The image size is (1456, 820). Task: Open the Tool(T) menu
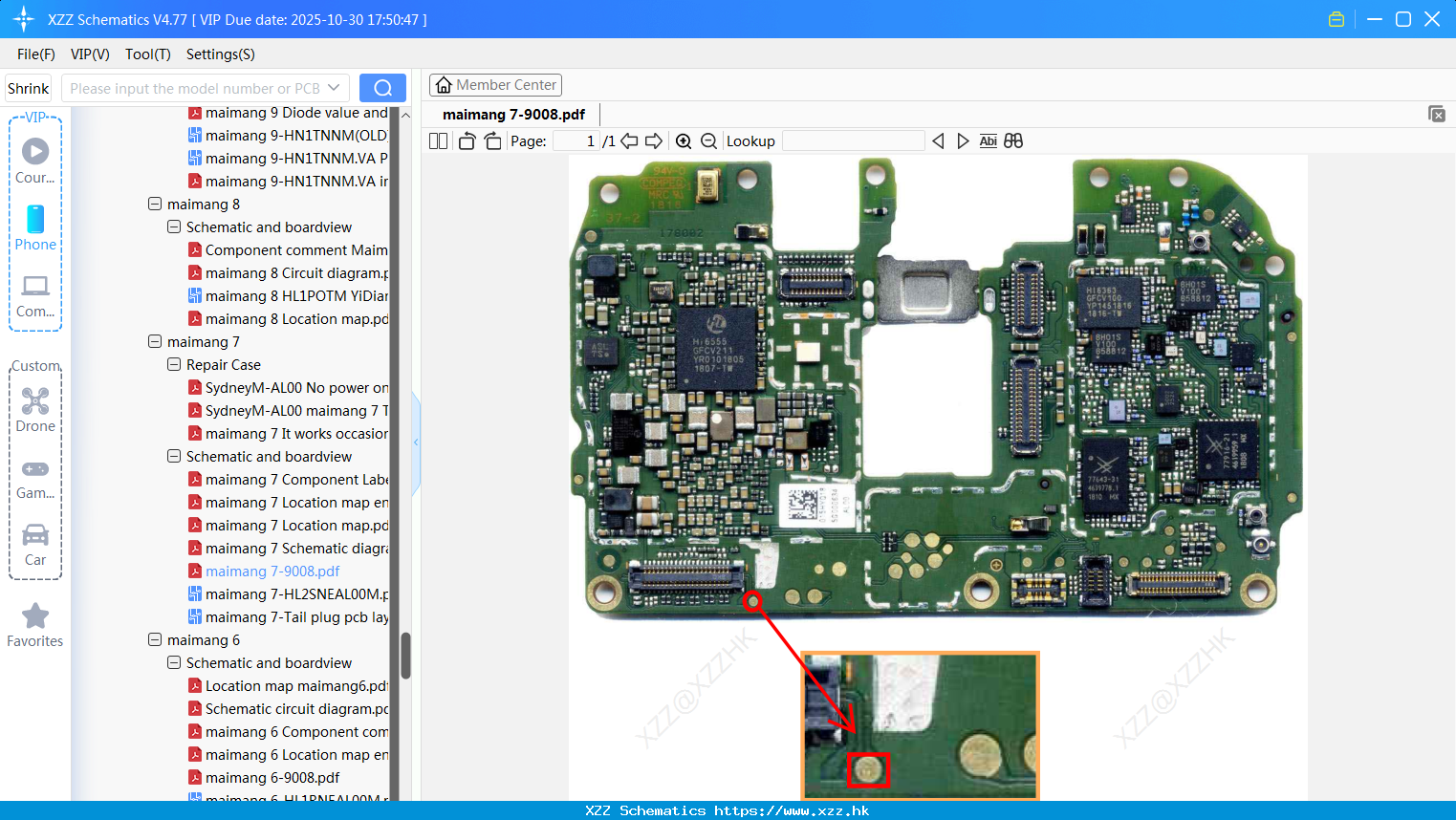(148, 54)
